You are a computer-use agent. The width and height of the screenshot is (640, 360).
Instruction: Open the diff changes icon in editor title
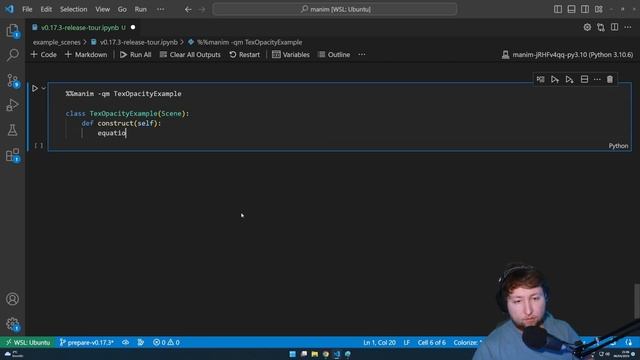(x=601, y=27)
